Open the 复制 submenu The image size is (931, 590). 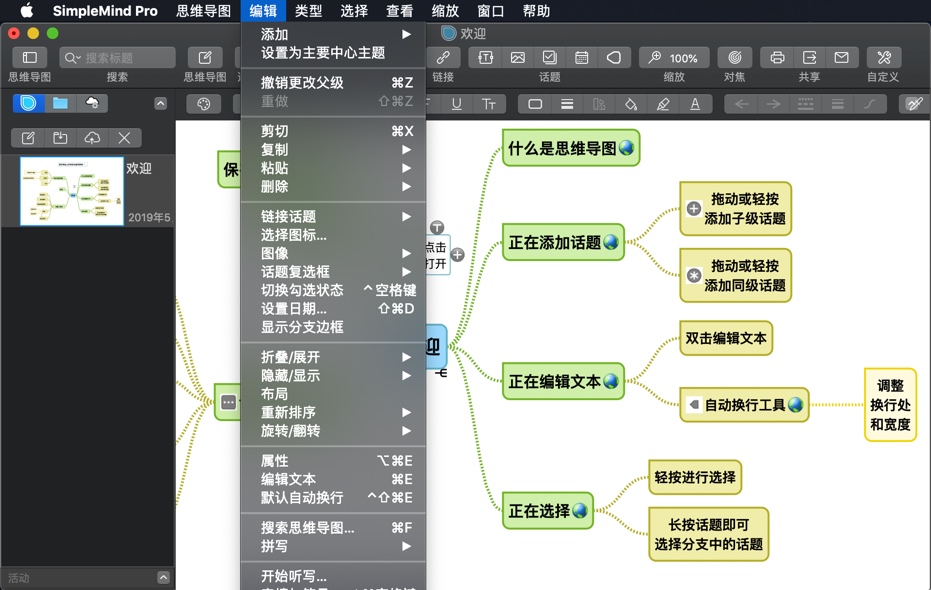333,150
